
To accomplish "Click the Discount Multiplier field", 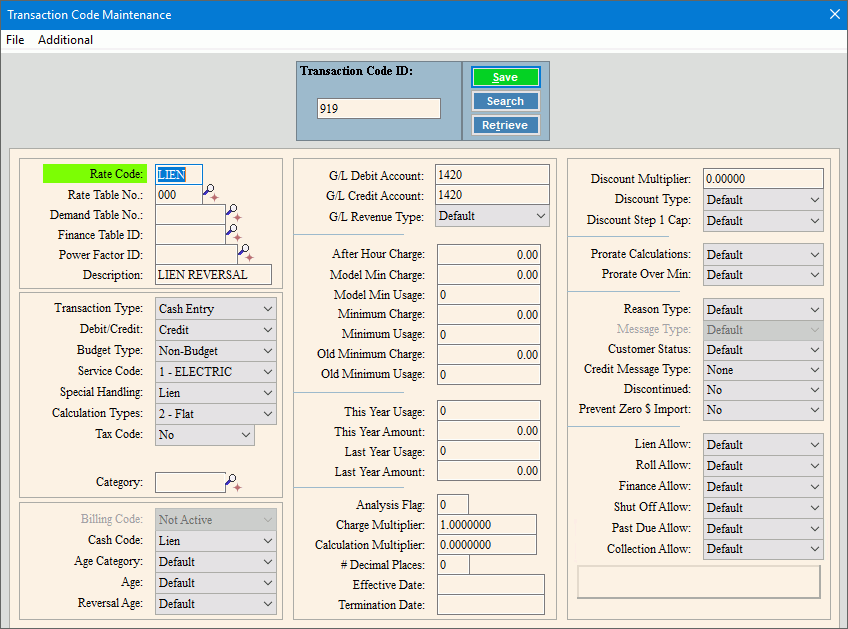I will [763, 178].
